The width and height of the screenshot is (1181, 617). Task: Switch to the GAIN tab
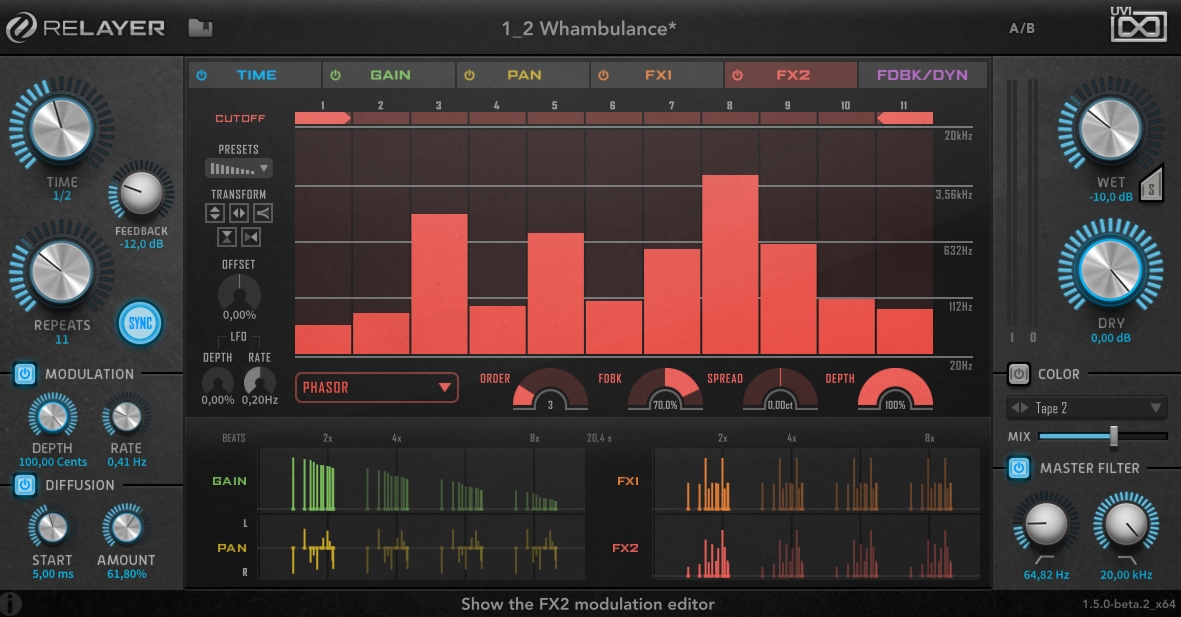point(389,75)
